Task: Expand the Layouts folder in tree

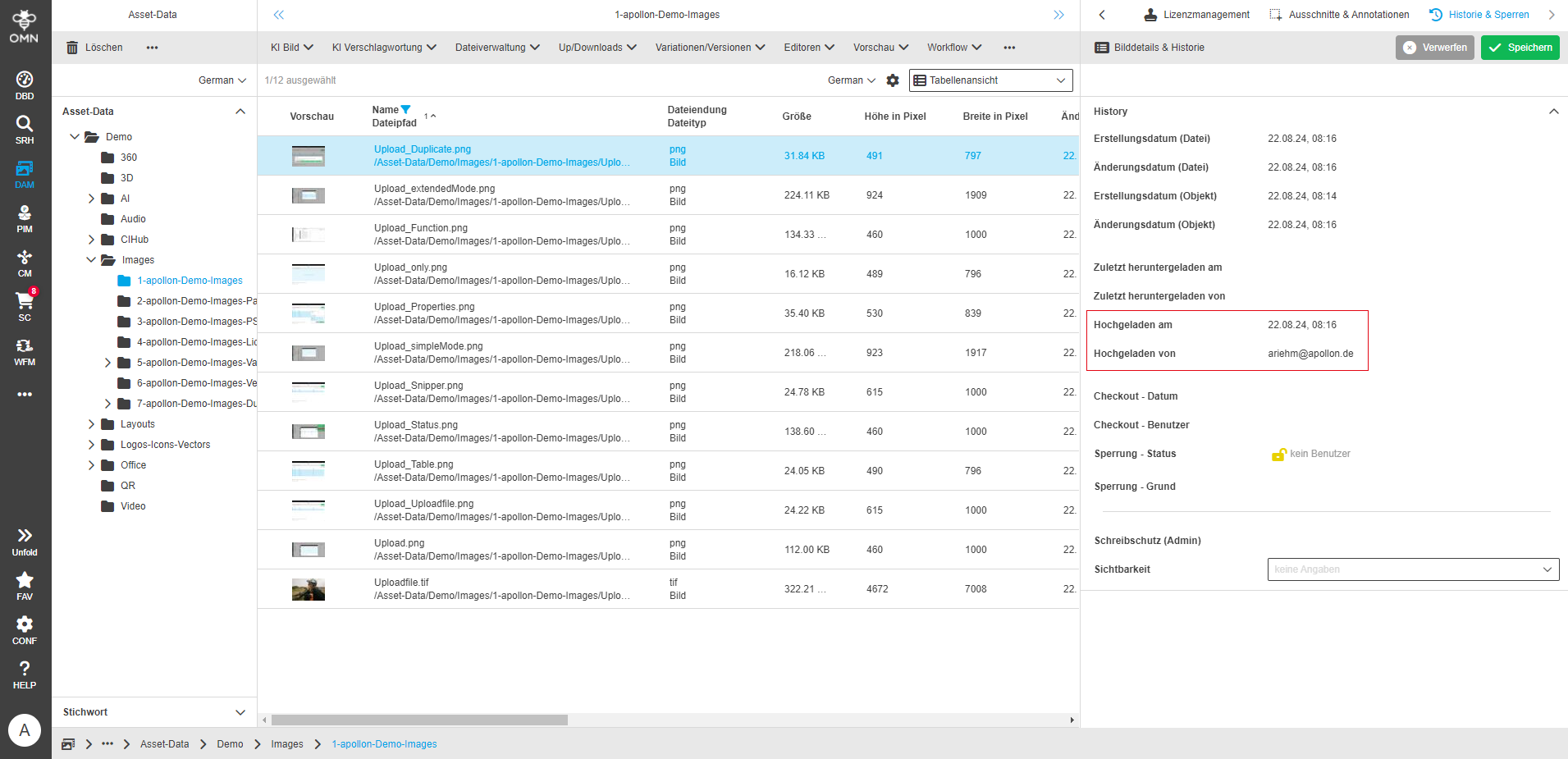Action: point(91,424)
